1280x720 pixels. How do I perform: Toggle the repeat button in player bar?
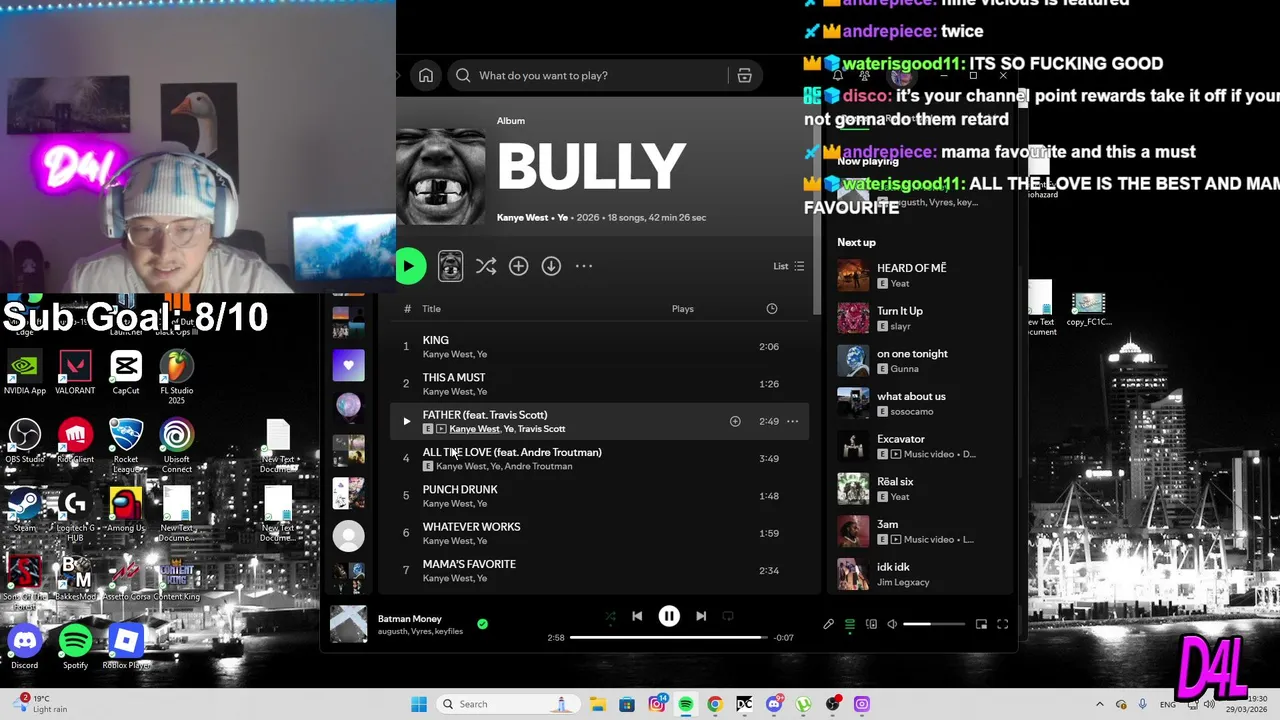[x=728, y=616]
